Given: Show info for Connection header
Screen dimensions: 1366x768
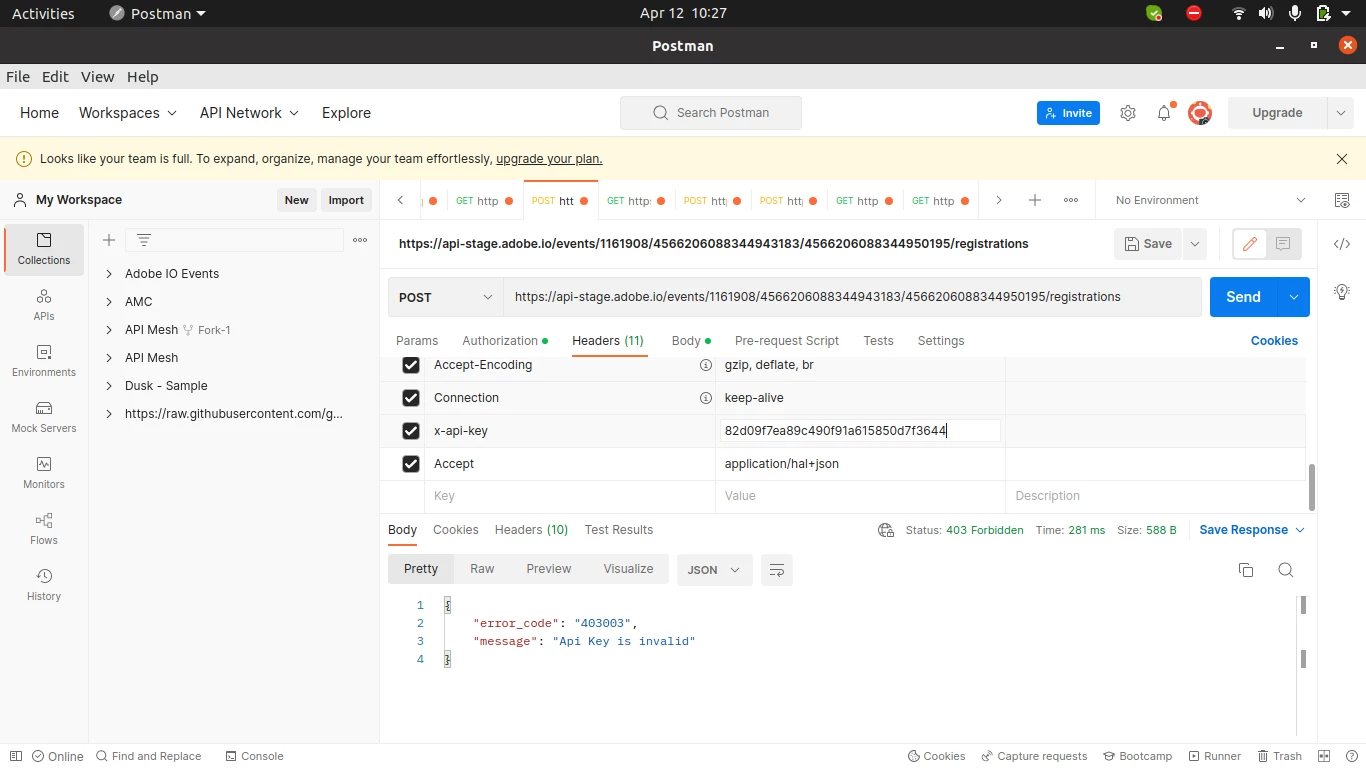Looking at the screenshot, I should [x=705, y=398].
